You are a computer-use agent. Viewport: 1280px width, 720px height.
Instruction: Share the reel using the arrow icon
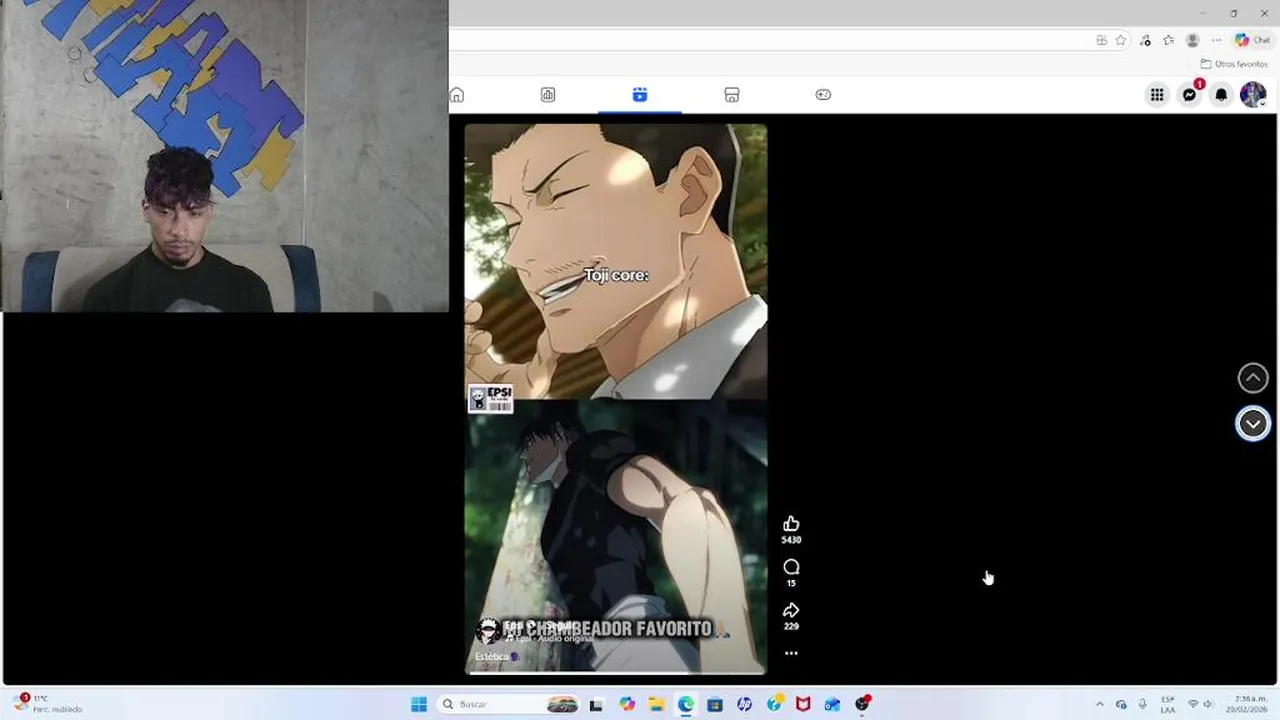(791, 610)
